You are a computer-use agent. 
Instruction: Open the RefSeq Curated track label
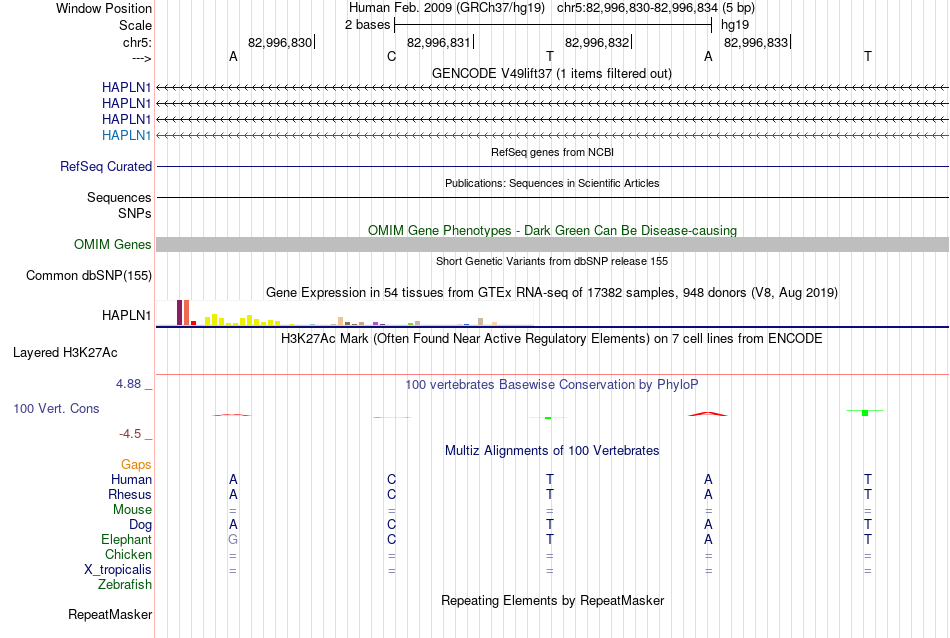(106, 166)
